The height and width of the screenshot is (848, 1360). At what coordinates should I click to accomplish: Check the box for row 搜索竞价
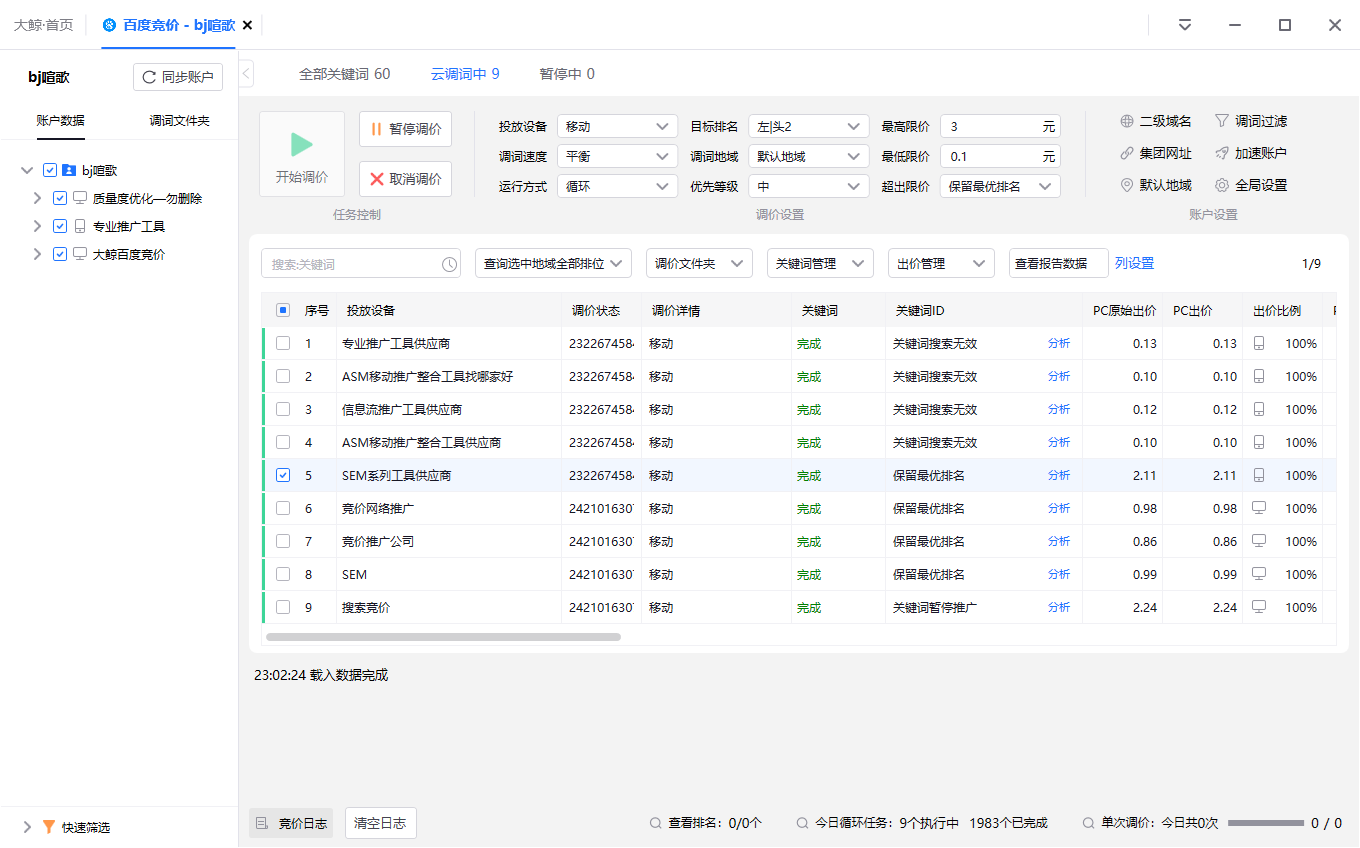click(283, 607)
